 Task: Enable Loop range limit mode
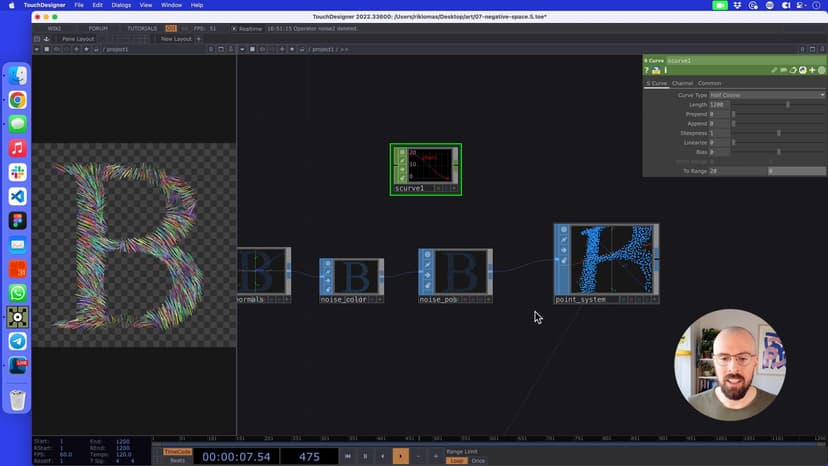click(x=456, y=461)
